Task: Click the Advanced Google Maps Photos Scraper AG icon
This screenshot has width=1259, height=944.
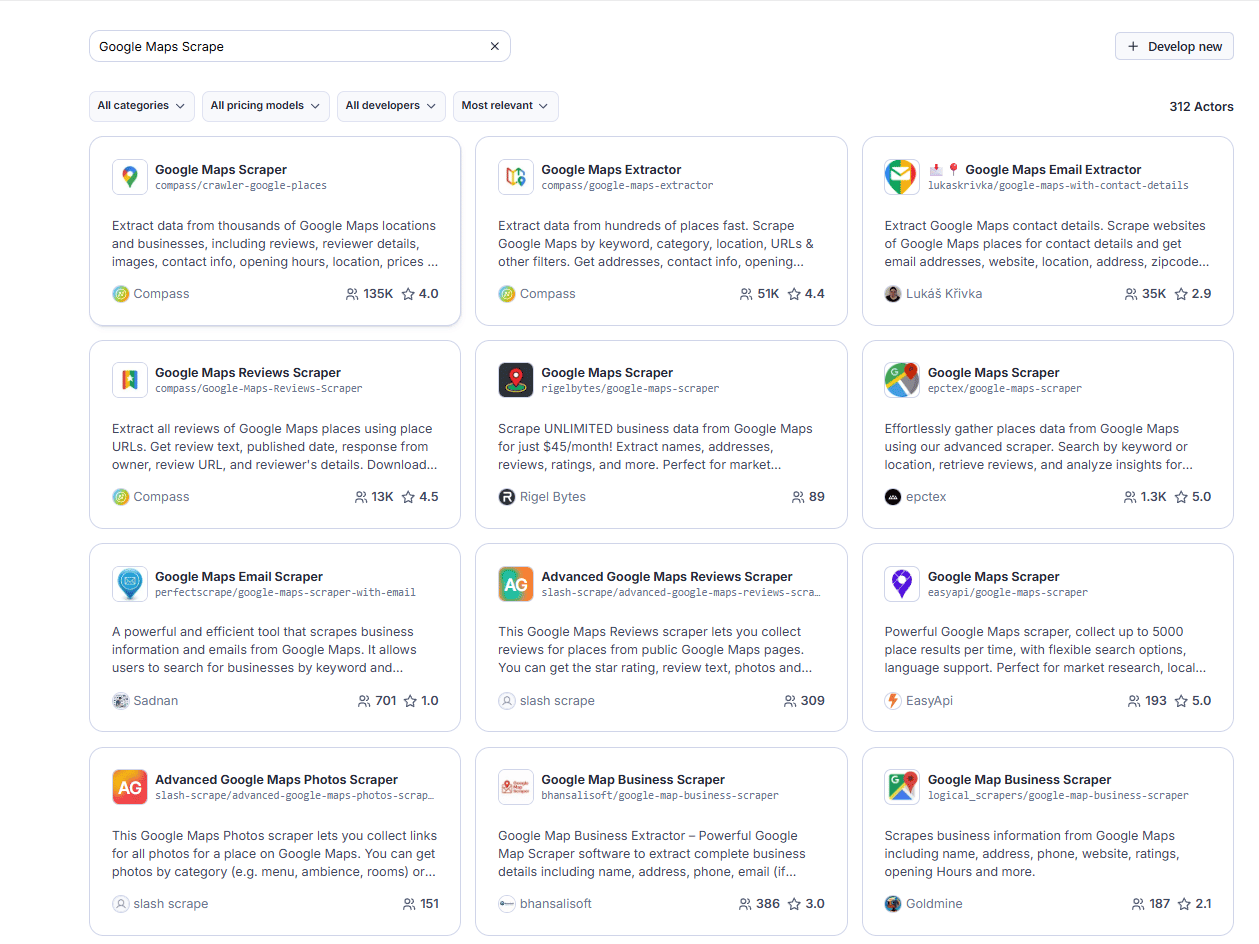Action: click(x=130, y=787)
